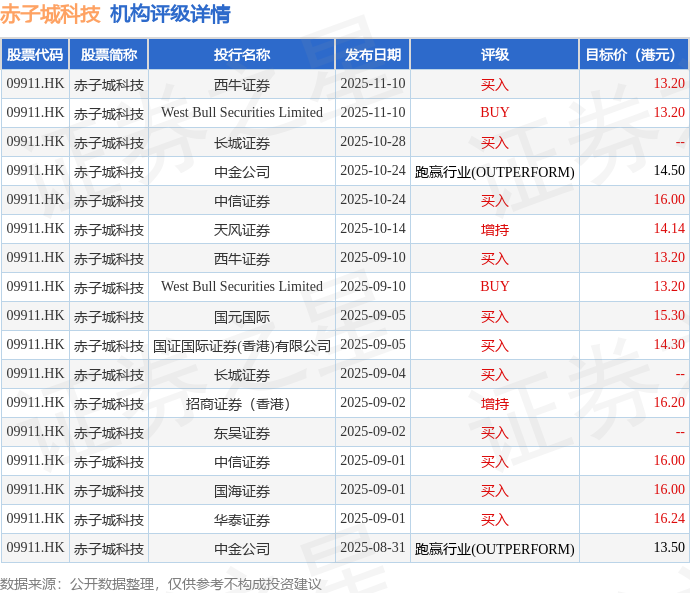
Task: Click the 买入 rating for 国元国际
Action: click(495, 317)
